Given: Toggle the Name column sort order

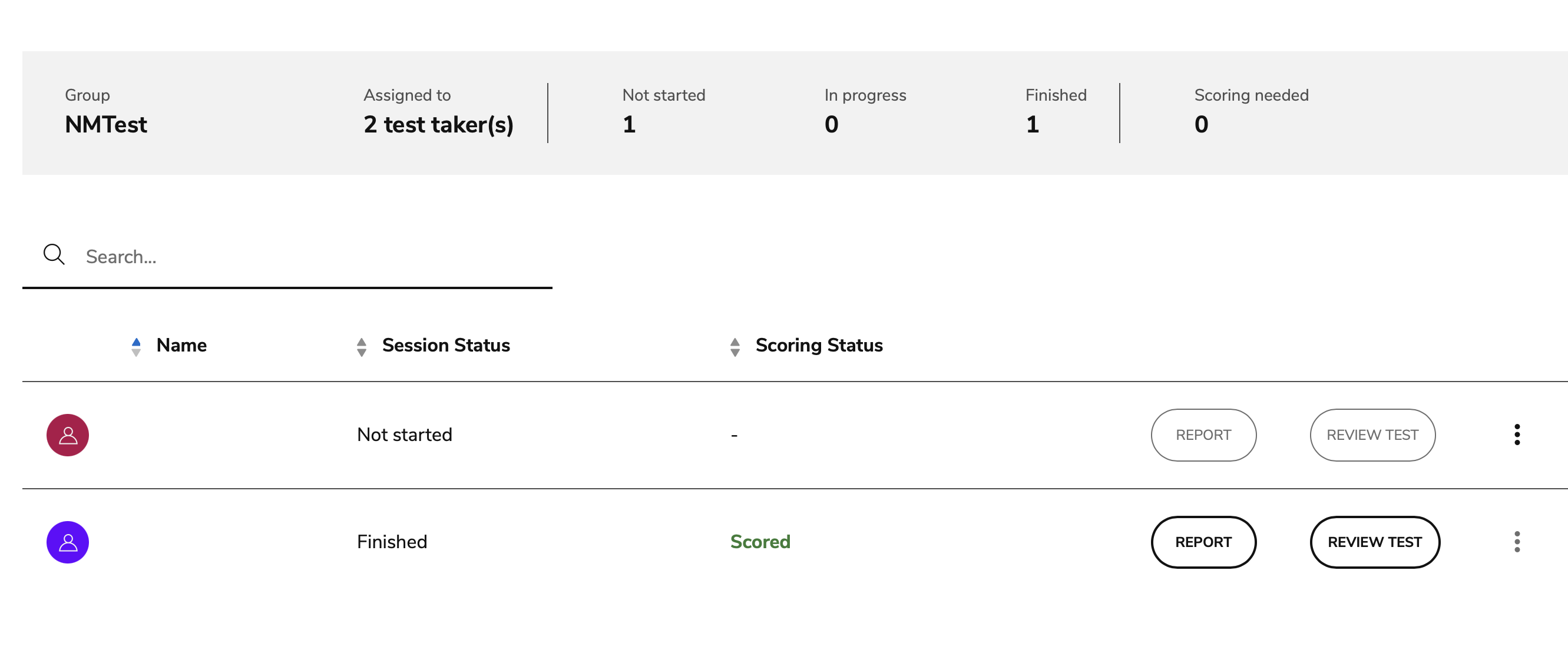Looking at the screenshot, I should 136,345.
